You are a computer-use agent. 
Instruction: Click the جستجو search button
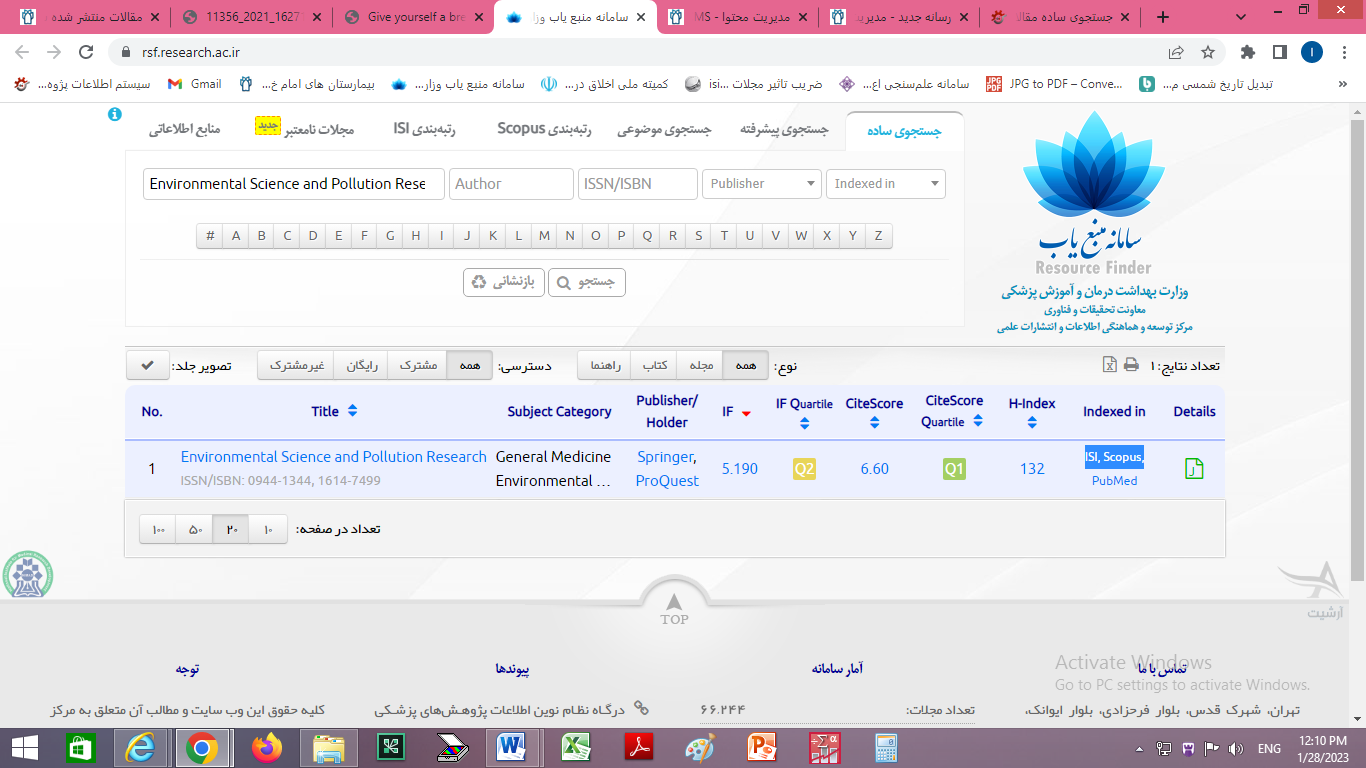[x=587, y=282]
